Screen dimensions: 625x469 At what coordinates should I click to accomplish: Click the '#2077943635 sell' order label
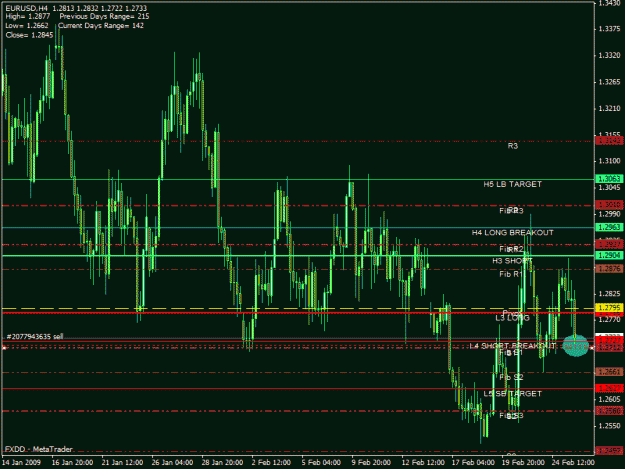point(35,337)
